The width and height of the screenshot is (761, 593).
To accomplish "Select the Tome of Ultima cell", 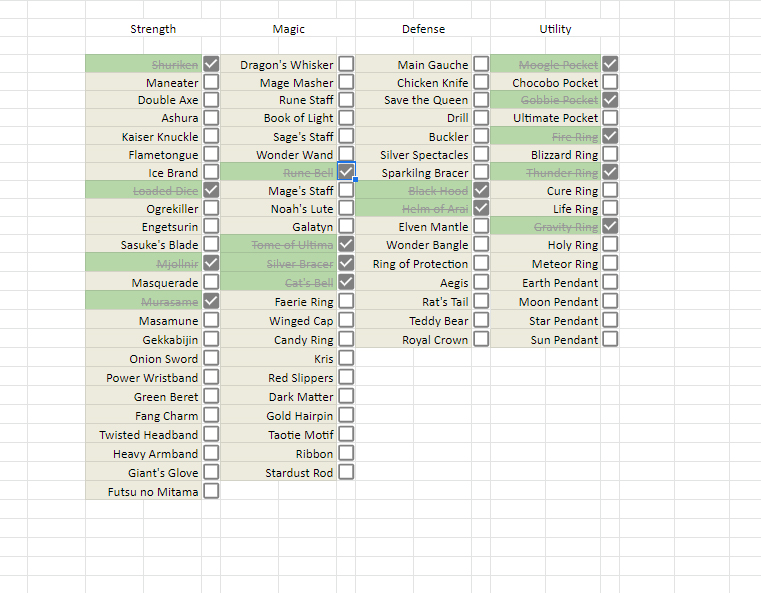I will point(279,245).
